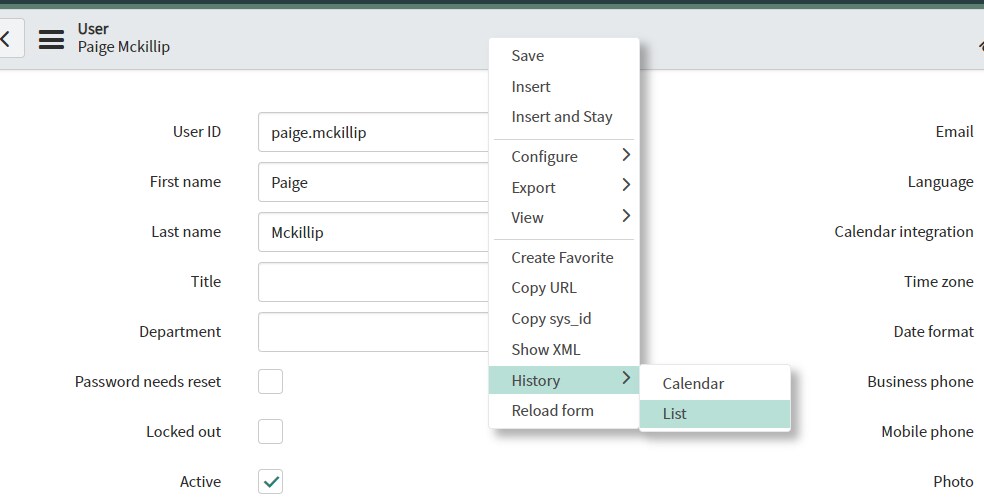Click Reload form option
The image size is (984, 501).
[x=552, y=410]
